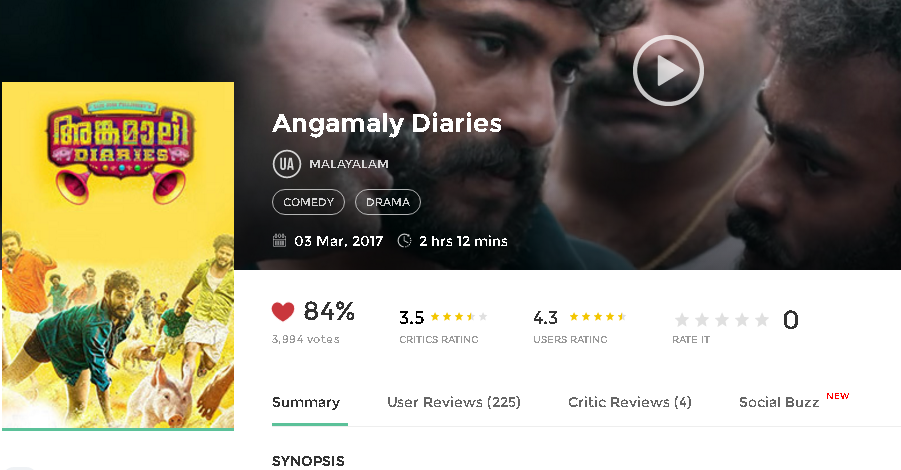This screenshot has height=470, width=901.
Task: Select the Comedy genre tag
Action: [x=309, y=202]
